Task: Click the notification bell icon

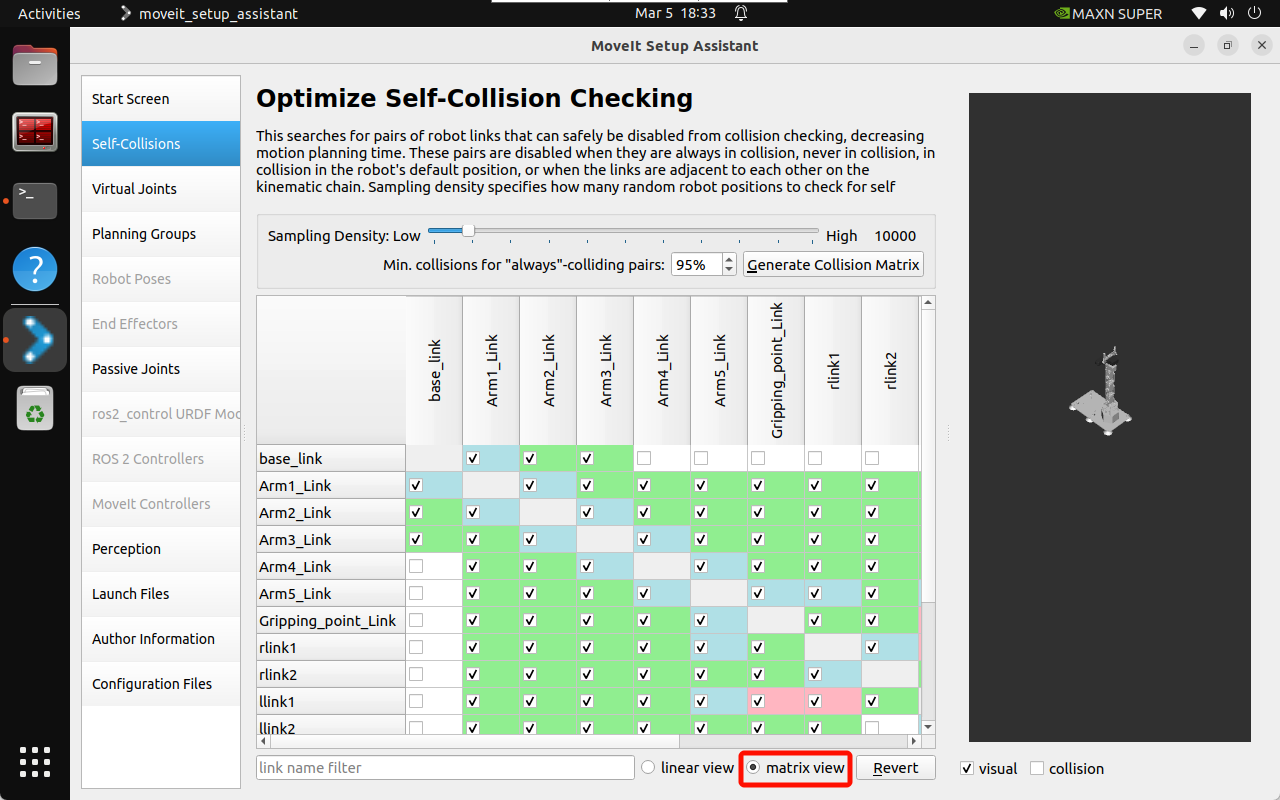Action: [x=741, y=13]
